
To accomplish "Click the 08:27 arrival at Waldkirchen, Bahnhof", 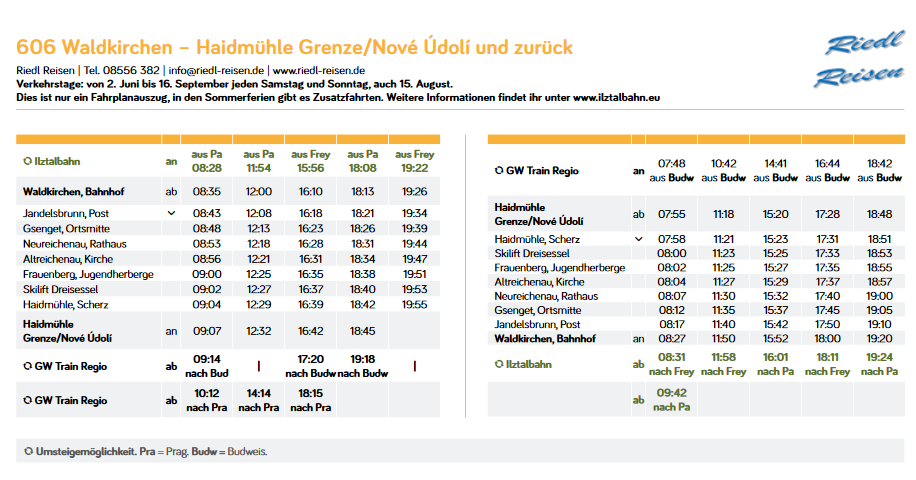I will click(x=671, y=339).
